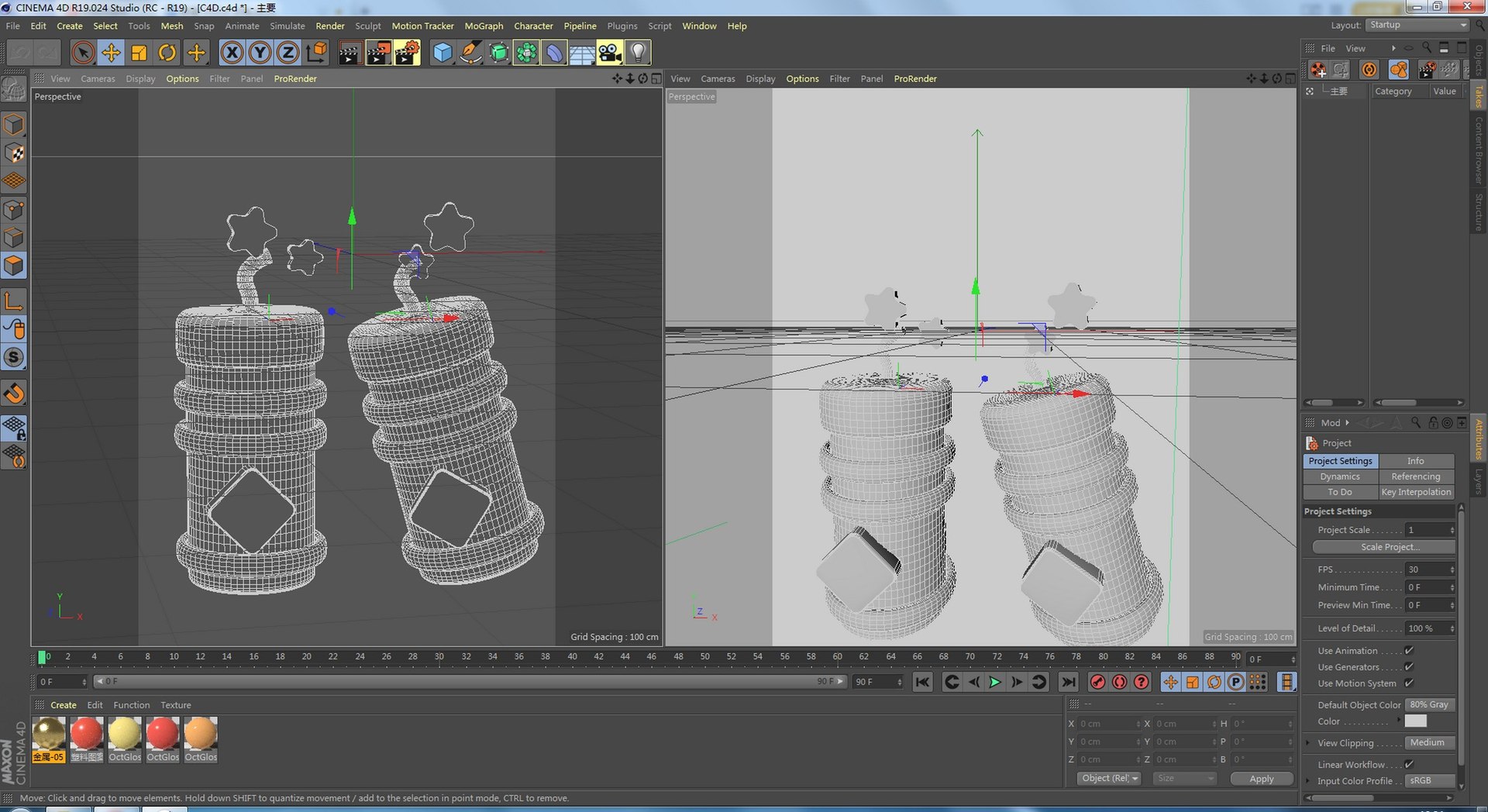
Task: Select the gold 金属-05 material thumbnail
Action: (x=49, y=733)
